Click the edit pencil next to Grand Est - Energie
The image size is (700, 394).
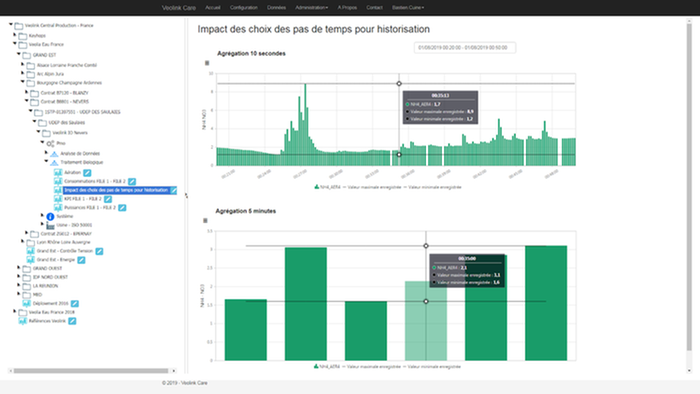(x=81, y=260)
